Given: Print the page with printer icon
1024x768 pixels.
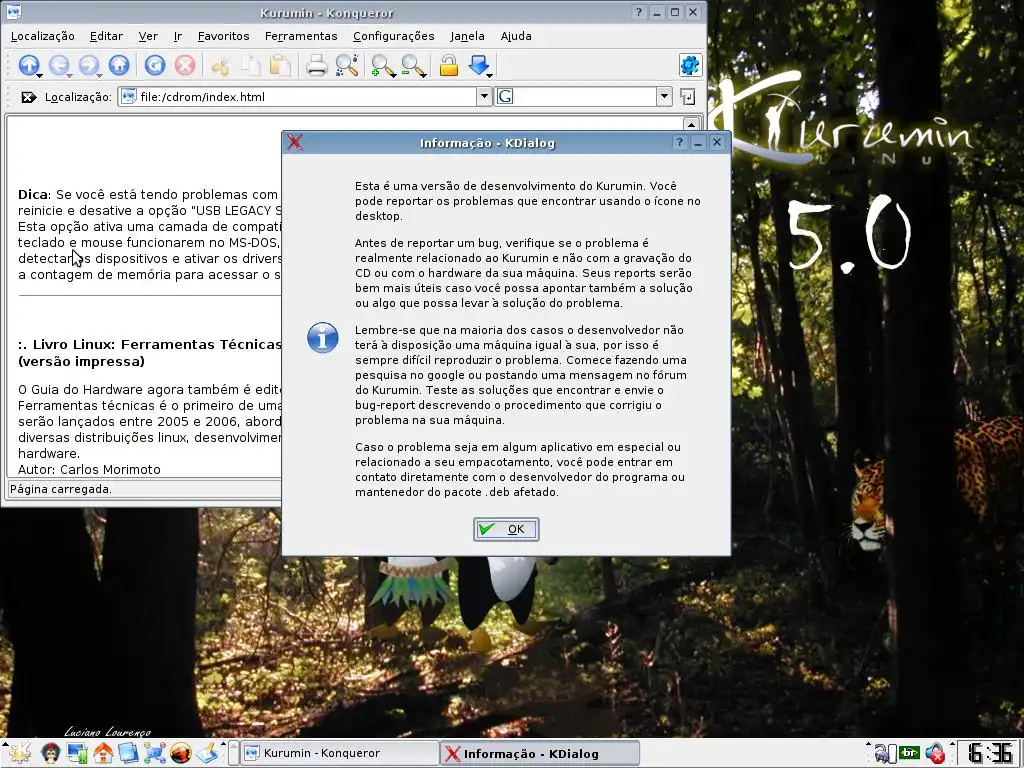Looking at the screenshot, I should coord(317,65).
